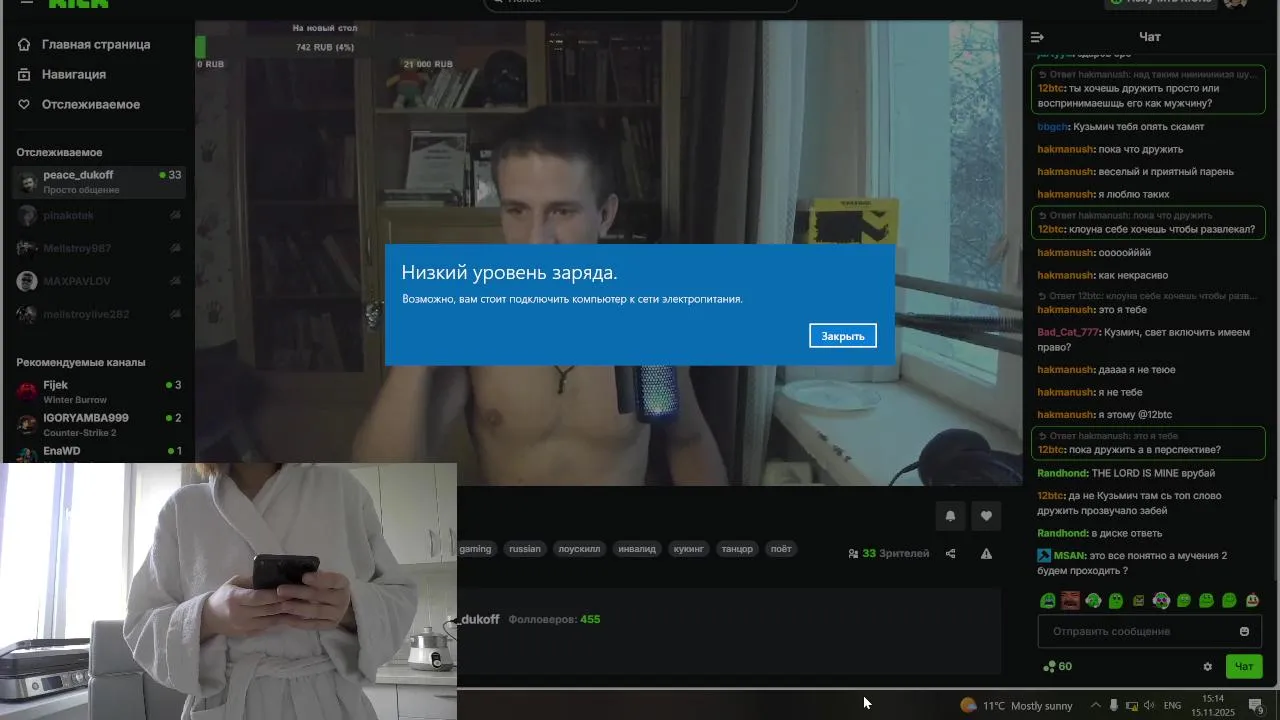This screenshot has width=1280, height=720.
Task: Open recommended channel Fijek
Action: point(98,392)
